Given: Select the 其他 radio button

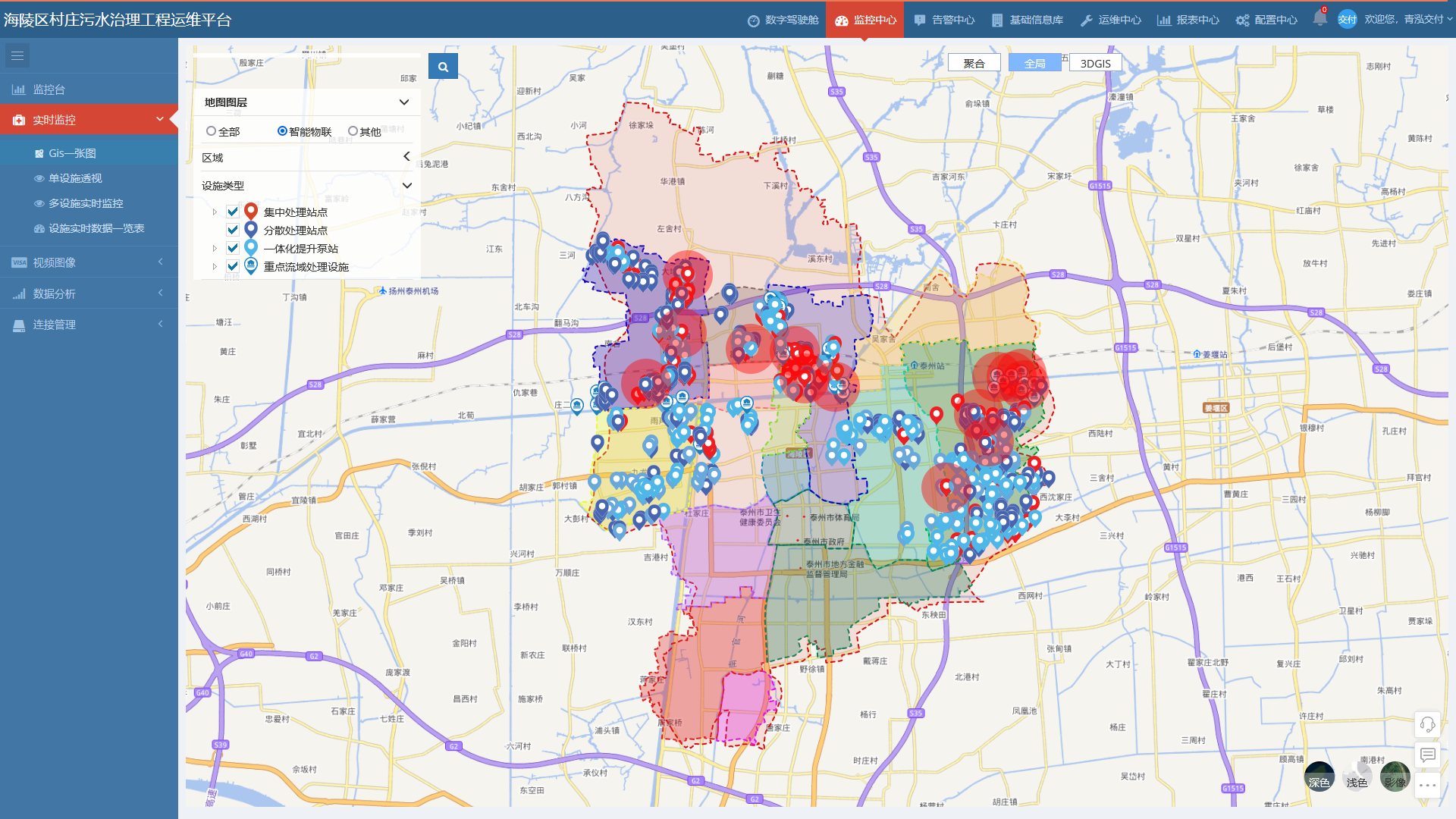Looking at the screenshot, I should coord(353,131).
